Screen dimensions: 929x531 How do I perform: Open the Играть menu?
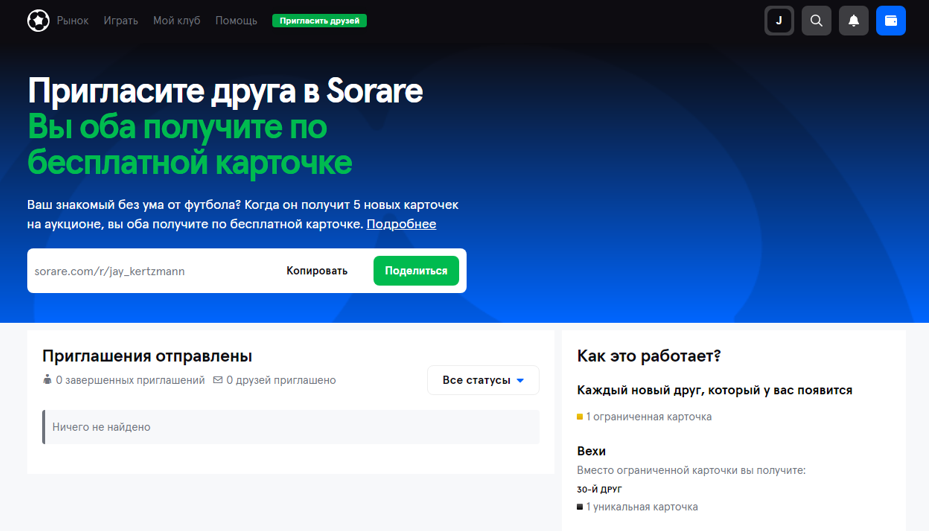(x=121, y=21)
